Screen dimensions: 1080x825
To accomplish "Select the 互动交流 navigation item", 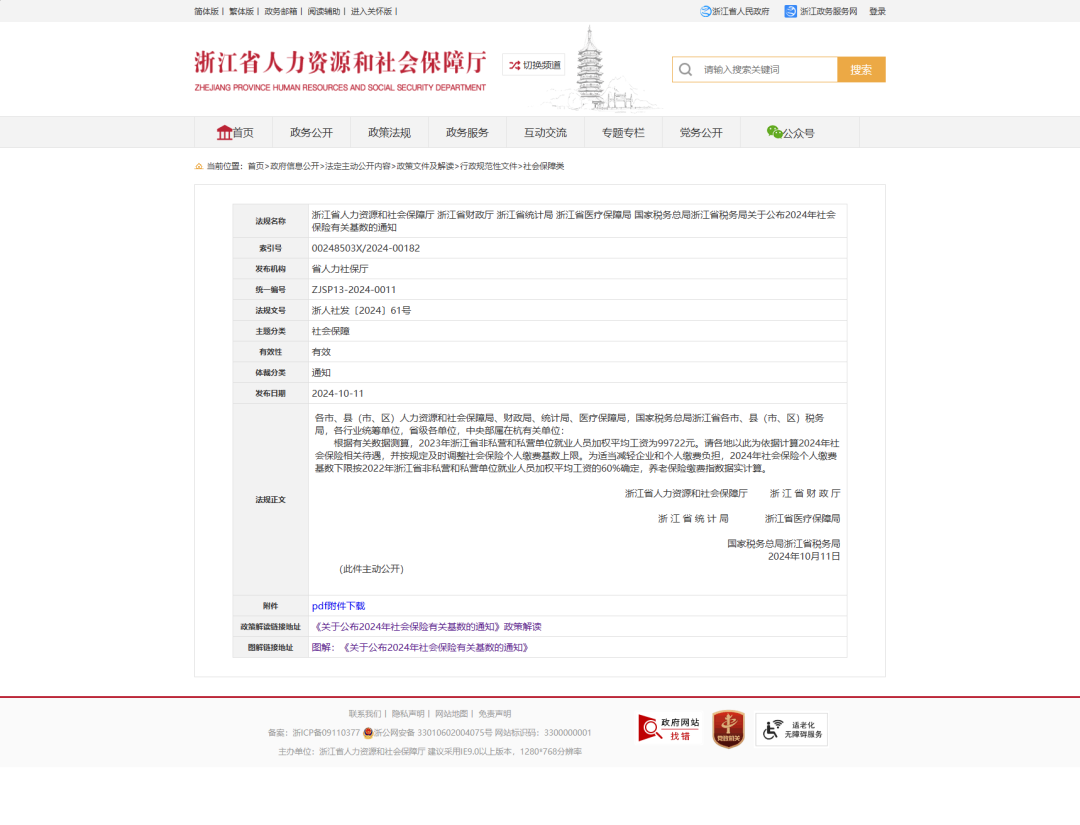I will (545, 132).
